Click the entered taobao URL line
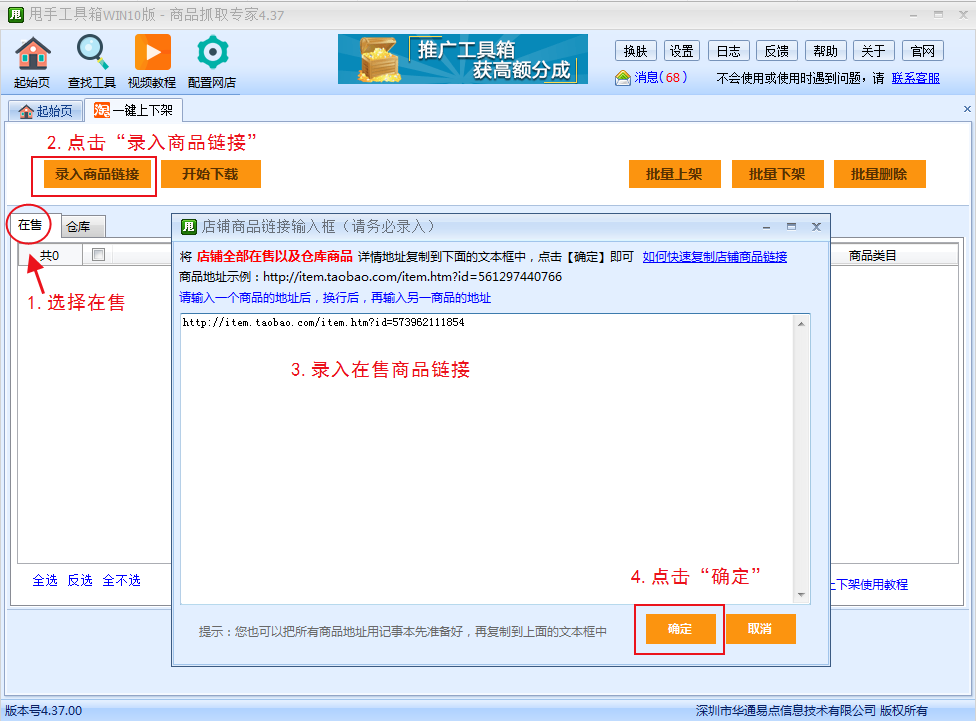This screenshot has width=976, height=721. click(324, 322)
